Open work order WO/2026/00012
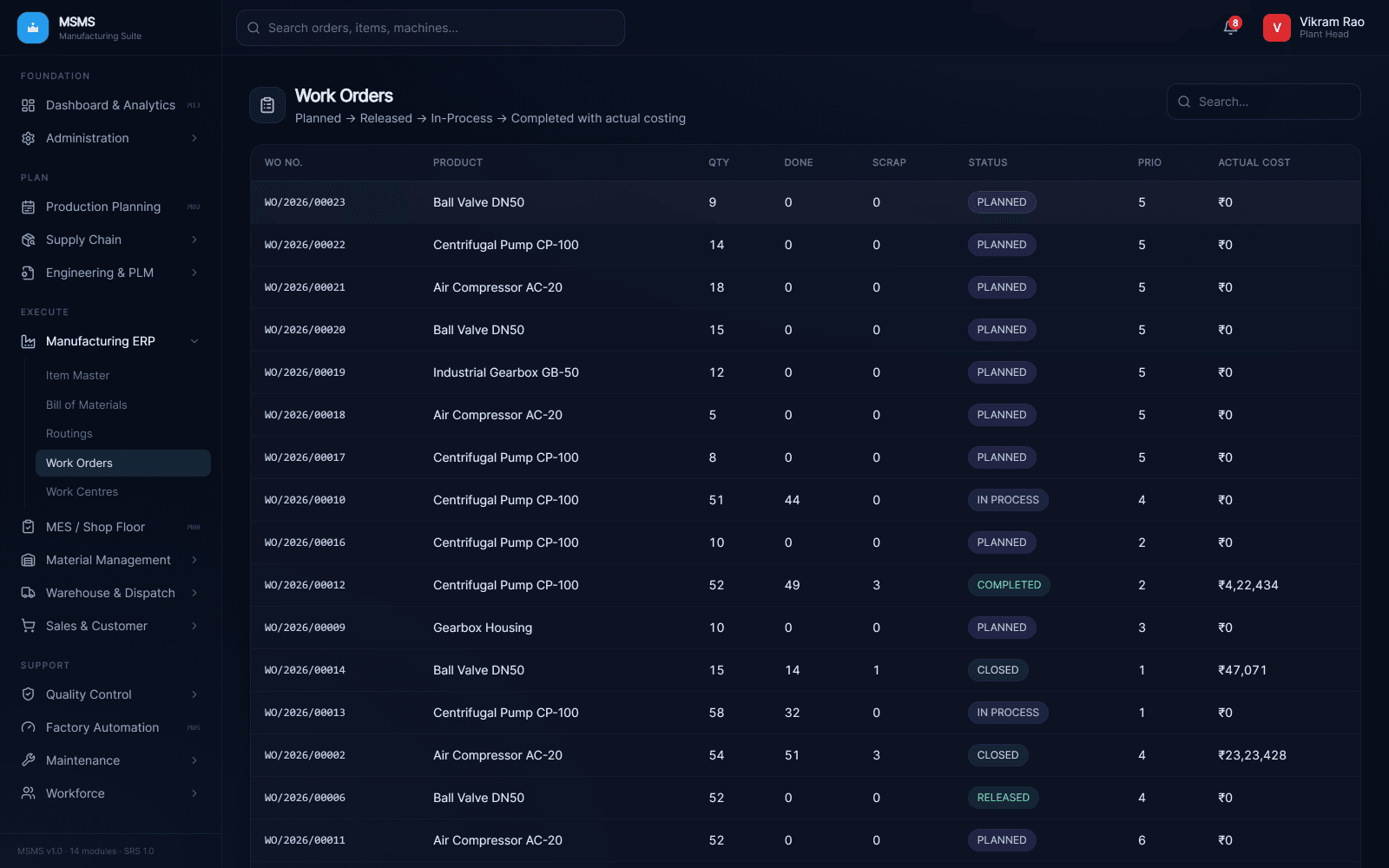This screenshot has width=1389, height=868. 305,585
